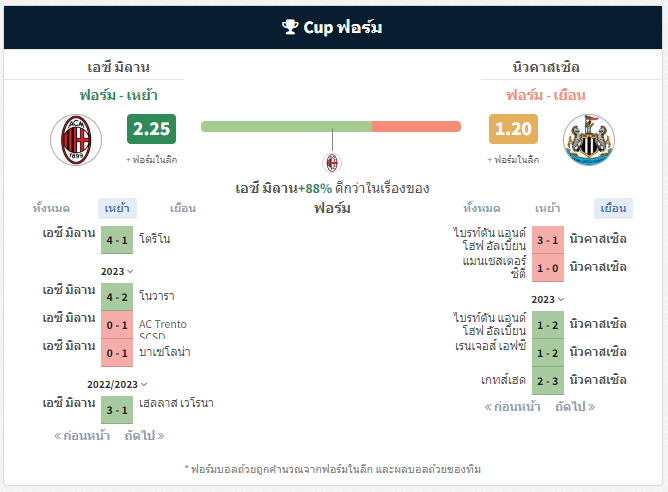Select the 'ทั้งหมด' tab for AC Milan
Image resolution: width=668 pixels, height=492 pixels.
click(51, 208)
